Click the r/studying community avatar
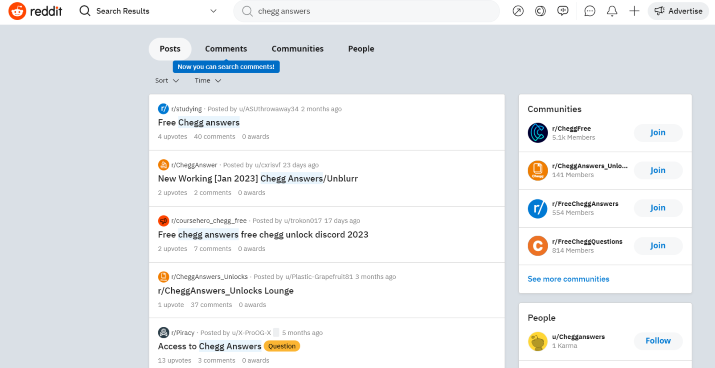This screenshot has width=715, height=368. pos(163,109)
